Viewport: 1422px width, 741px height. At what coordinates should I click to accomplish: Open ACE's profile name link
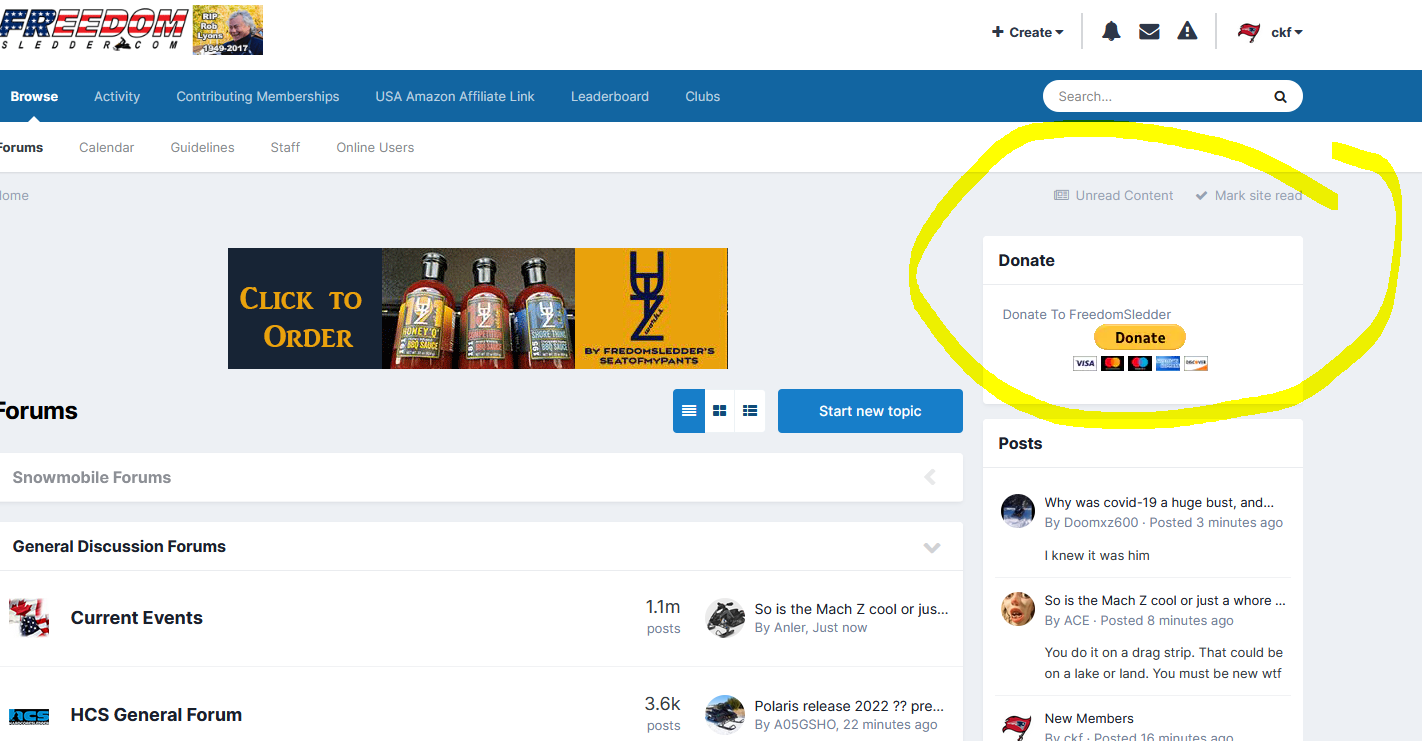1077,620
